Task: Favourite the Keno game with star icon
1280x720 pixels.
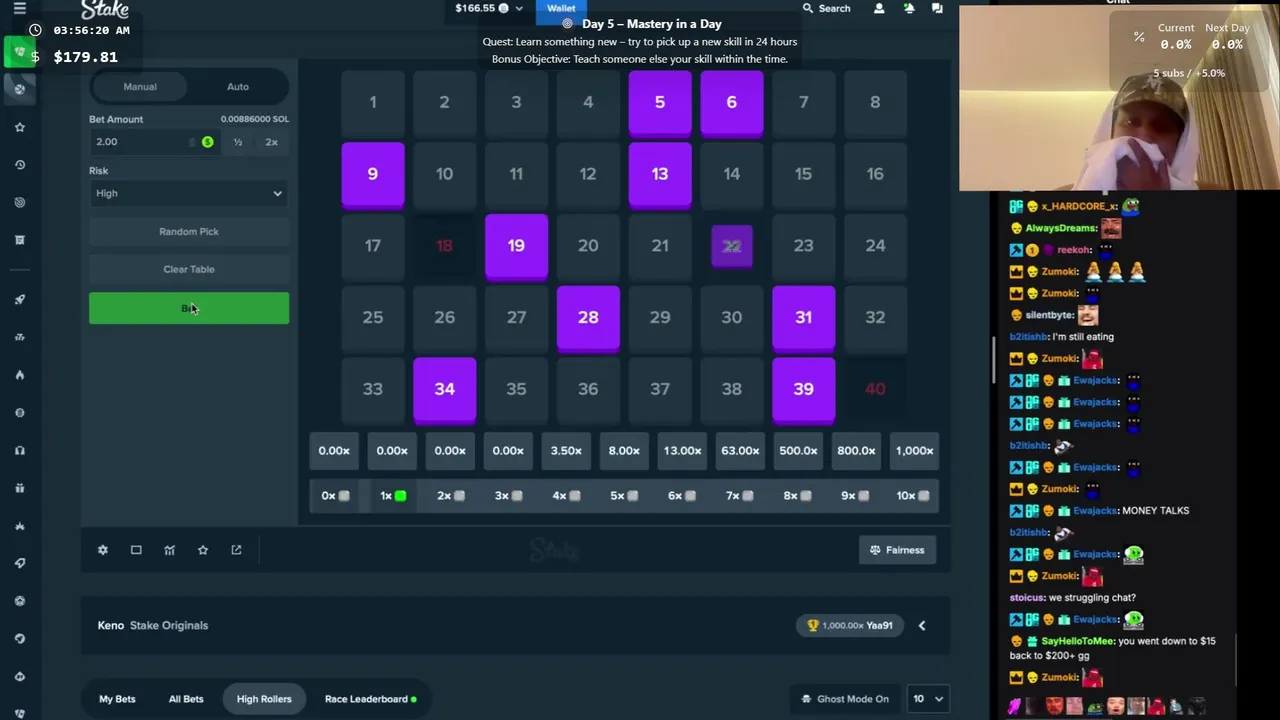Action: [203, 550]
